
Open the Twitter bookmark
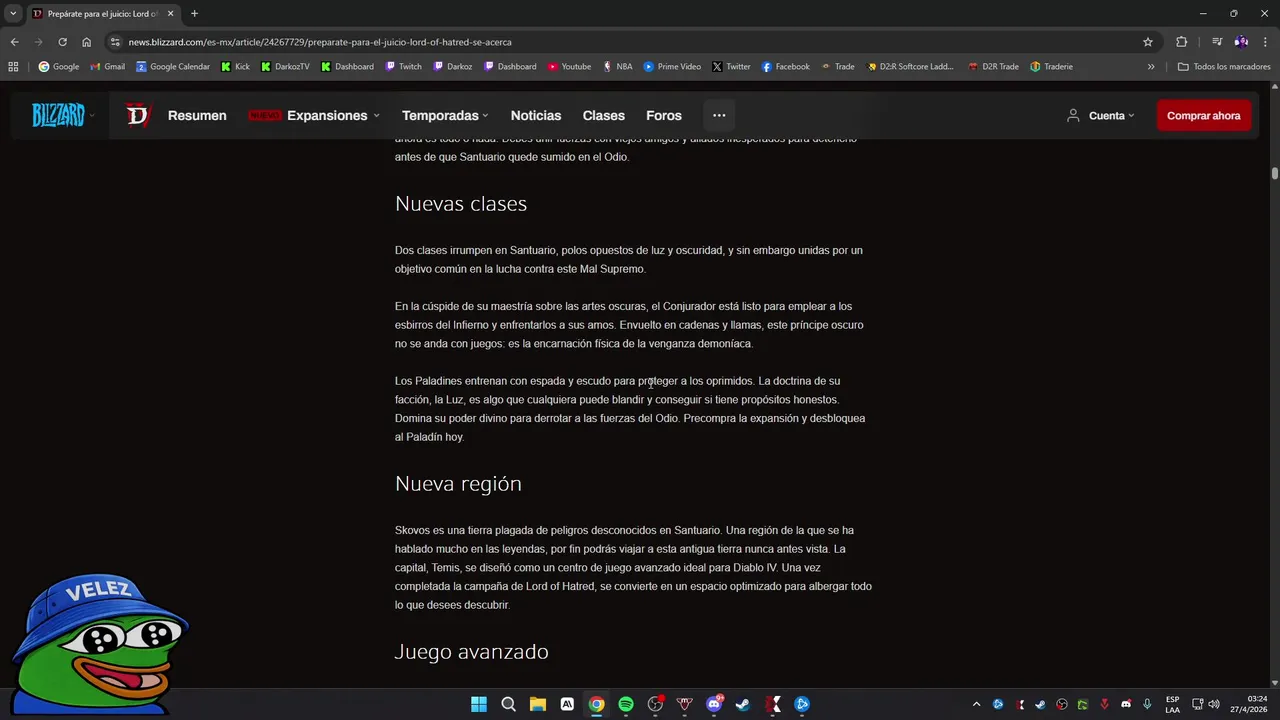pos(731,67)
